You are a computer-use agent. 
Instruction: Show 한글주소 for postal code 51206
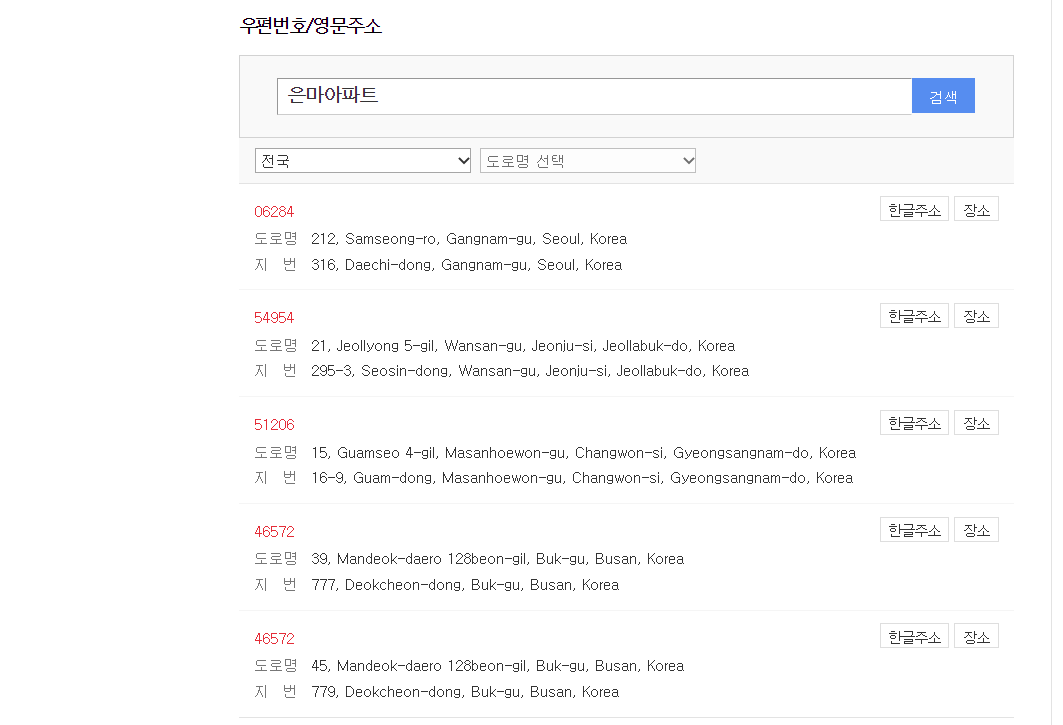914,423
